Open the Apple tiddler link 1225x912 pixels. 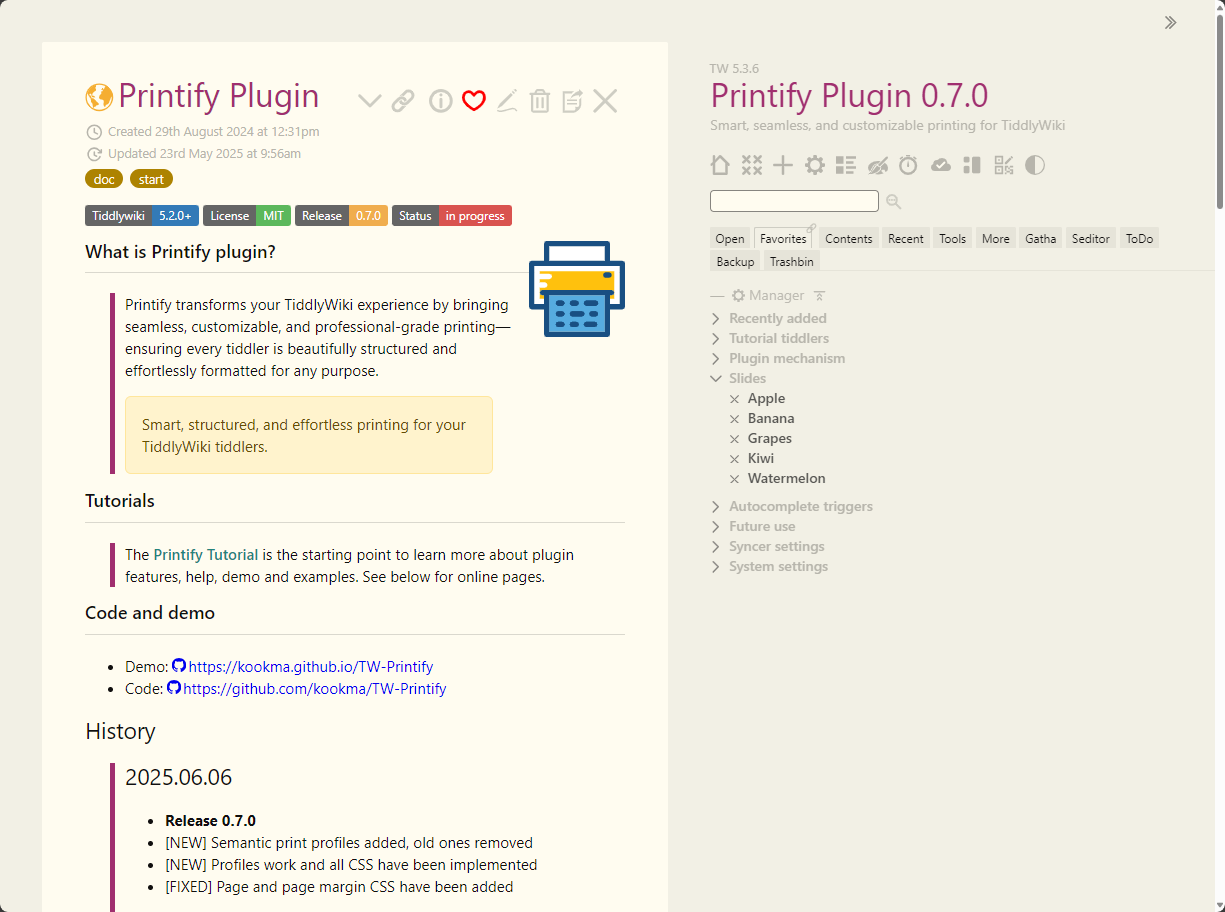point(766,398)
